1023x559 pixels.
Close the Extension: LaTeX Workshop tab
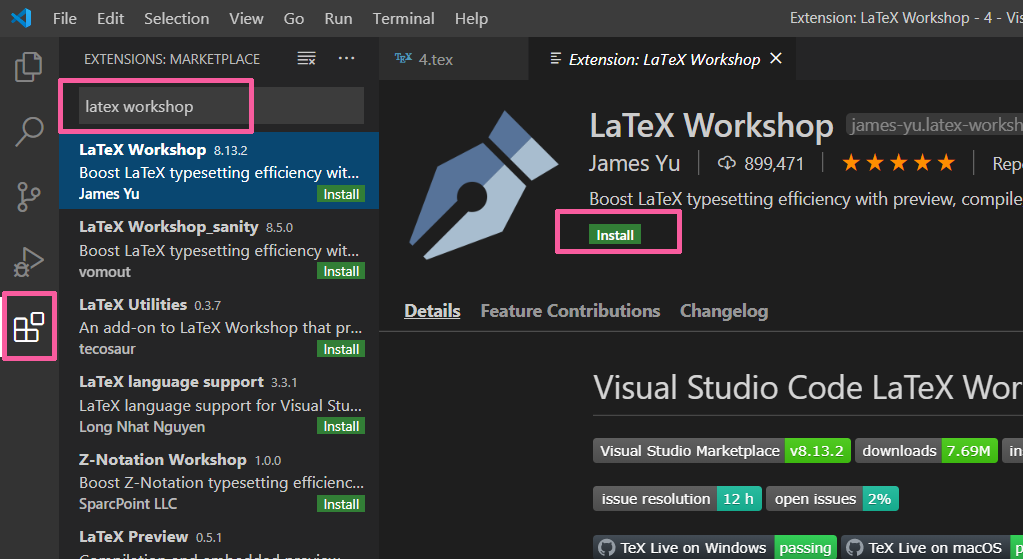coord(776,59)
